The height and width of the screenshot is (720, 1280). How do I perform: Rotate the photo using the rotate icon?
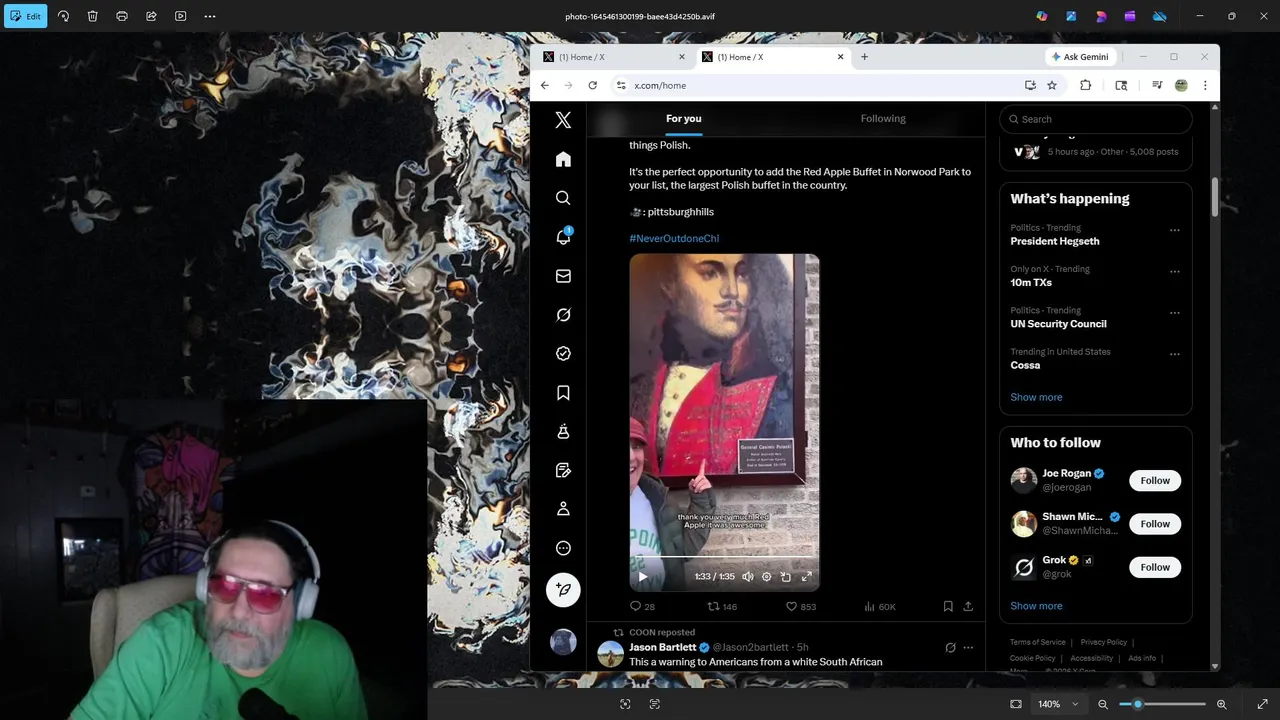tap(63, 16)
